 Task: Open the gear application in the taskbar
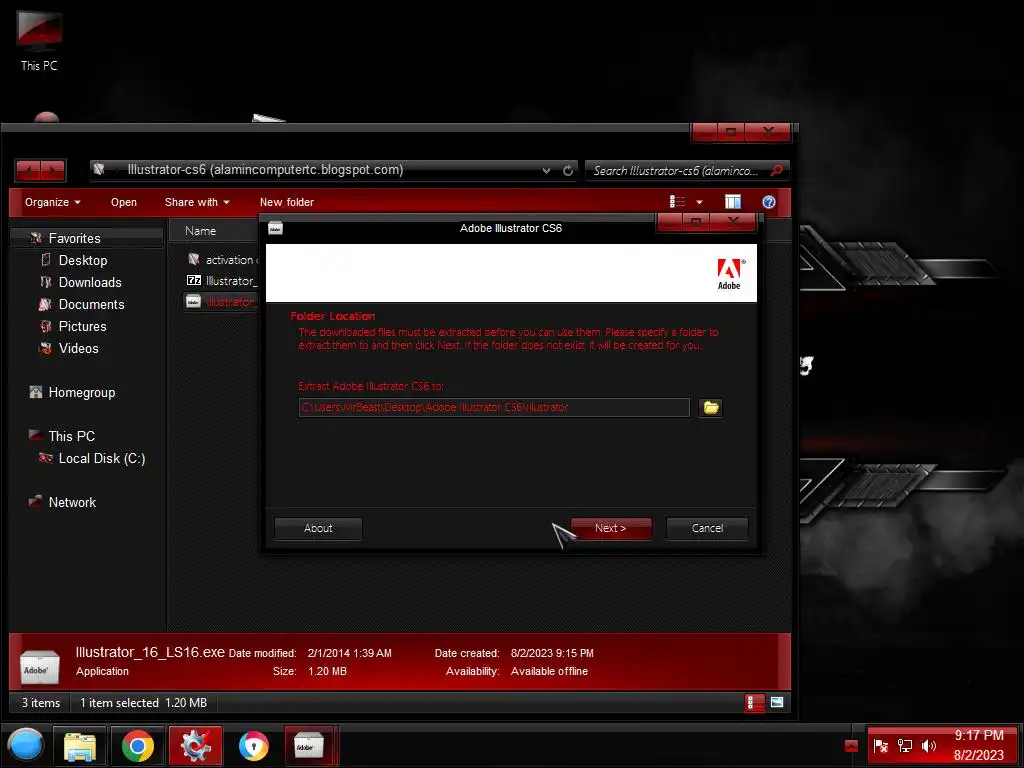[x=196, y=746]
